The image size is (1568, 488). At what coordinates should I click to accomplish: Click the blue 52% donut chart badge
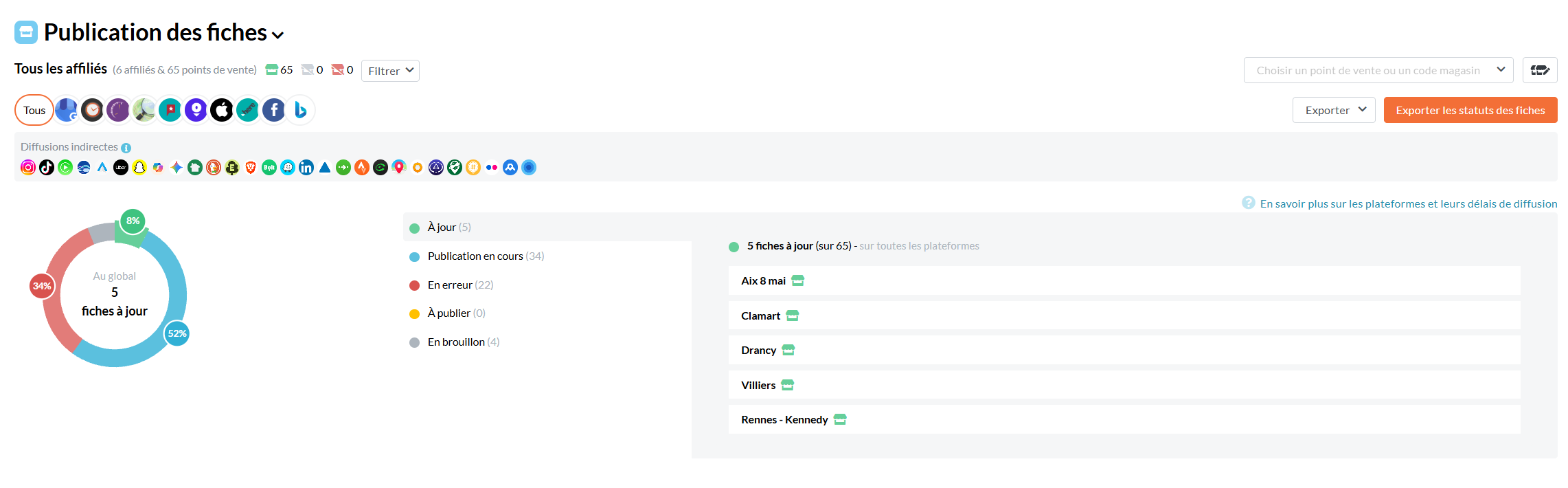pos(177,333)
